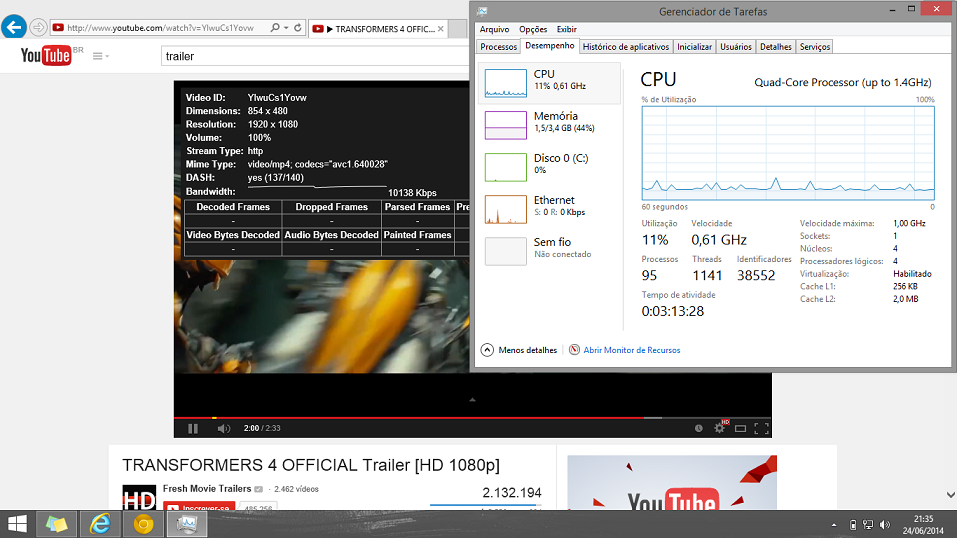The height and width of the screenshot is (538, 957).
Task: Click the browser forward arrow button
Action: pyautogui.click(x=38, y=27)
